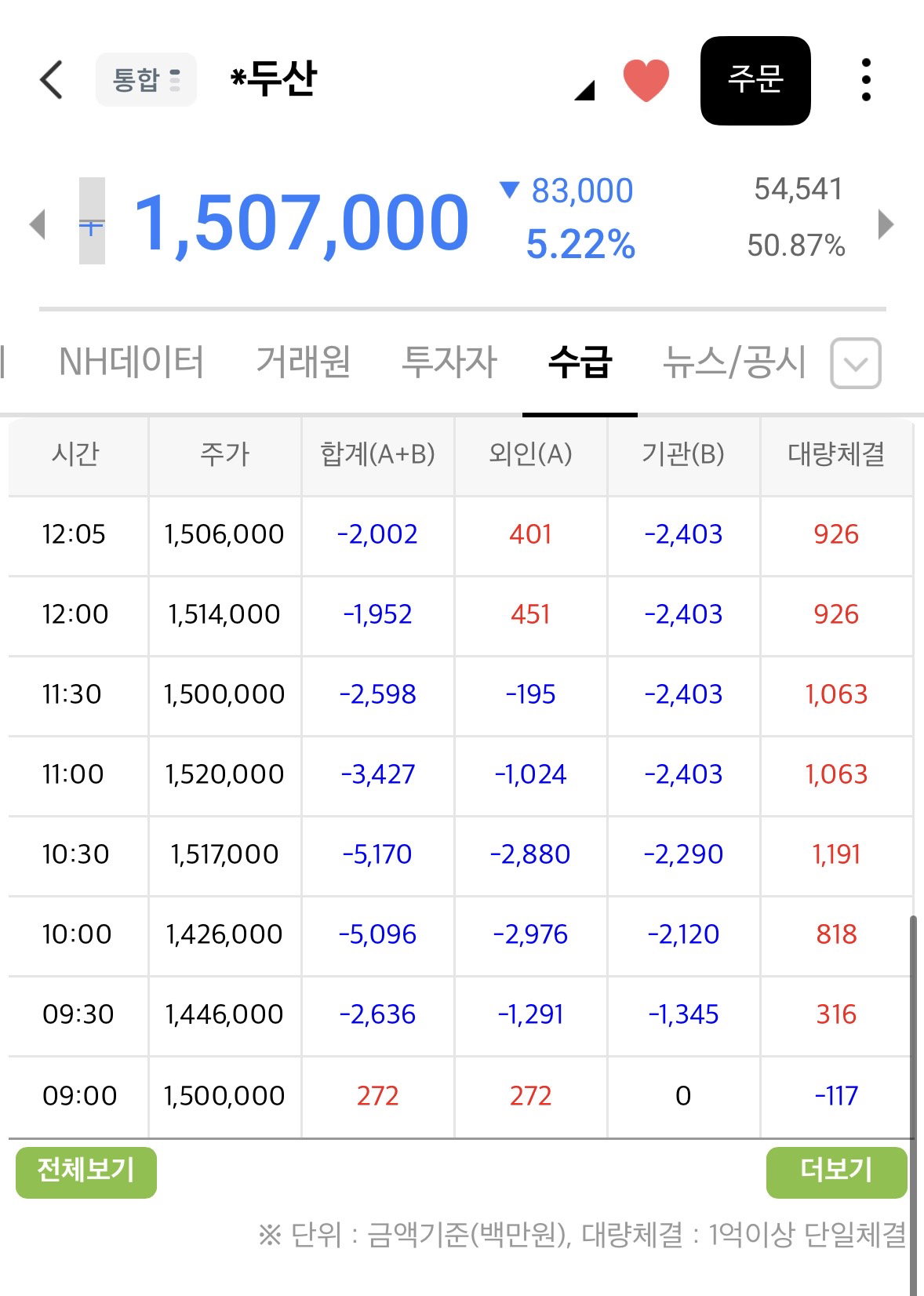This screenshot has width=924, height=1296.
Task: Open the 통합 market selector
Action: 146,80
